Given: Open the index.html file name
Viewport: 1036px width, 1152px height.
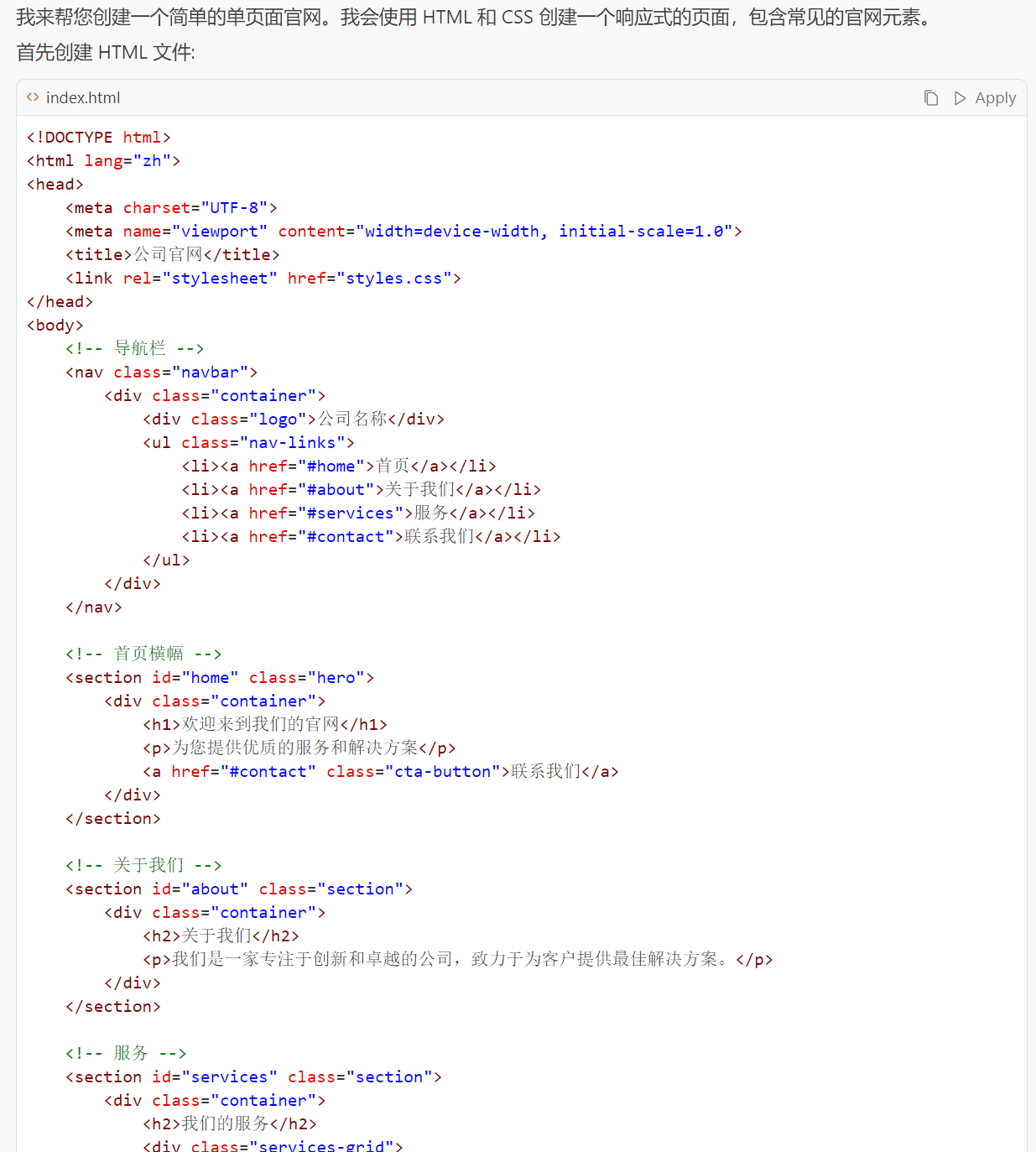Looking at the screenshot, I should tap(83, 98).
